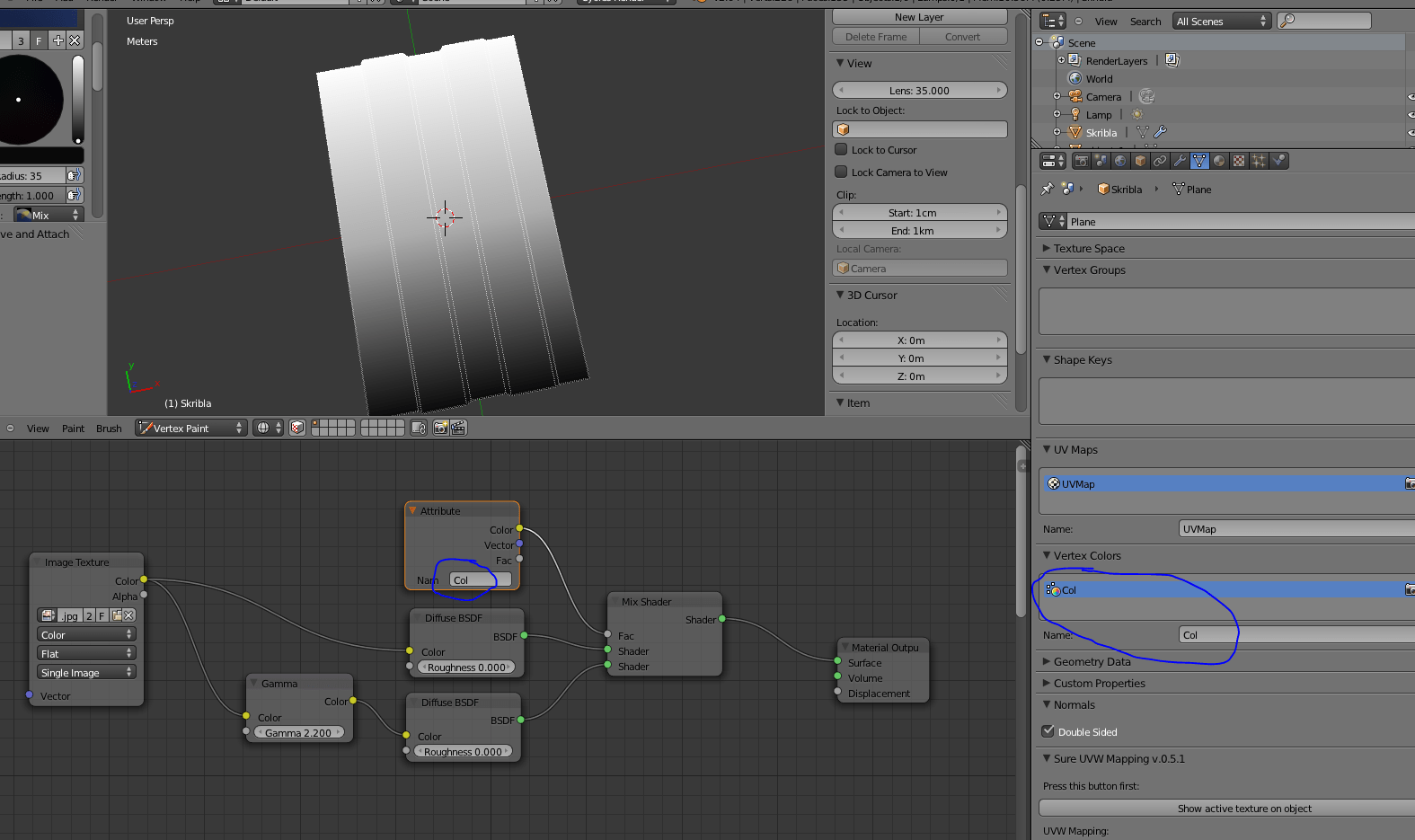1415x840 pixels.
Task: Click the Delete Frame button
Action: [876, 37]
